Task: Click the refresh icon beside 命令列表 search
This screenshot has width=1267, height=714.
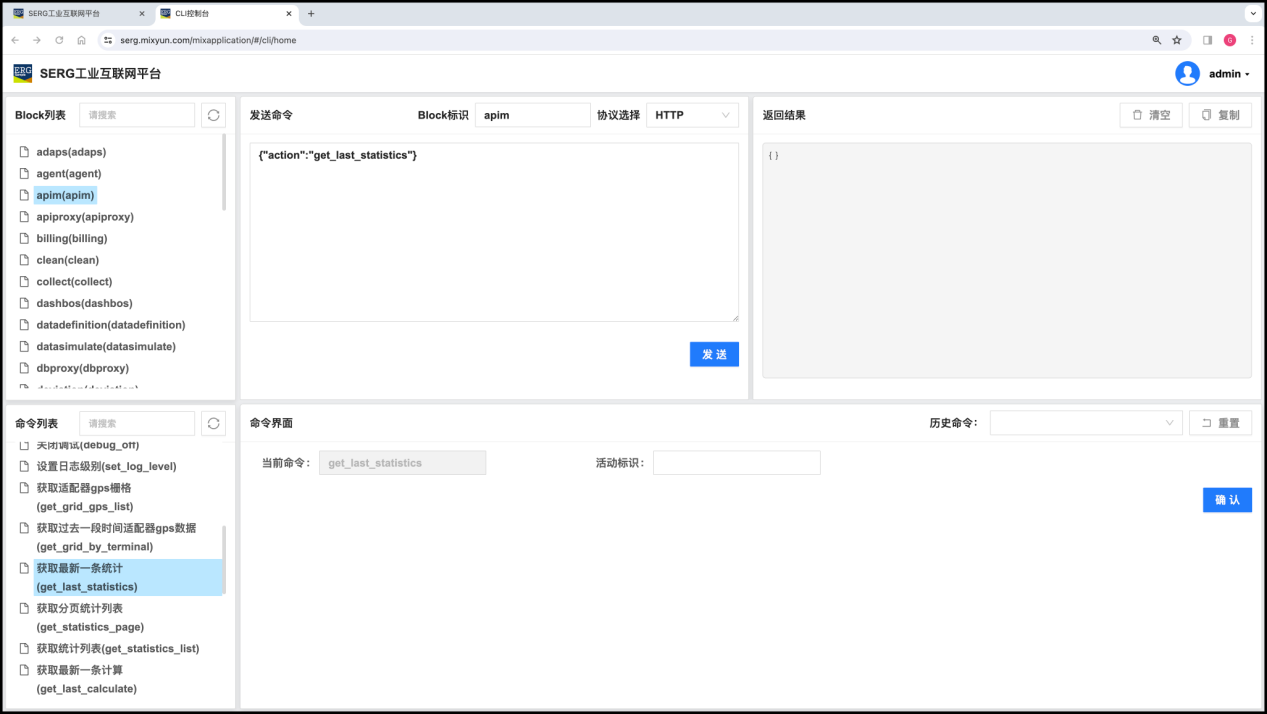Action: tap(213, 423)
